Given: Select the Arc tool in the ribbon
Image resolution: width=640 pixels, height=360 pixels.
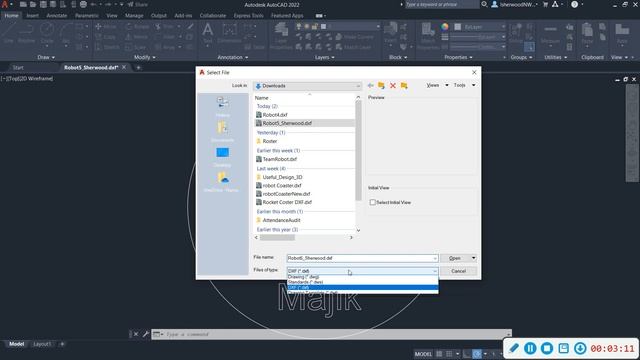Looking at the screenshot, I should point(66,32).
